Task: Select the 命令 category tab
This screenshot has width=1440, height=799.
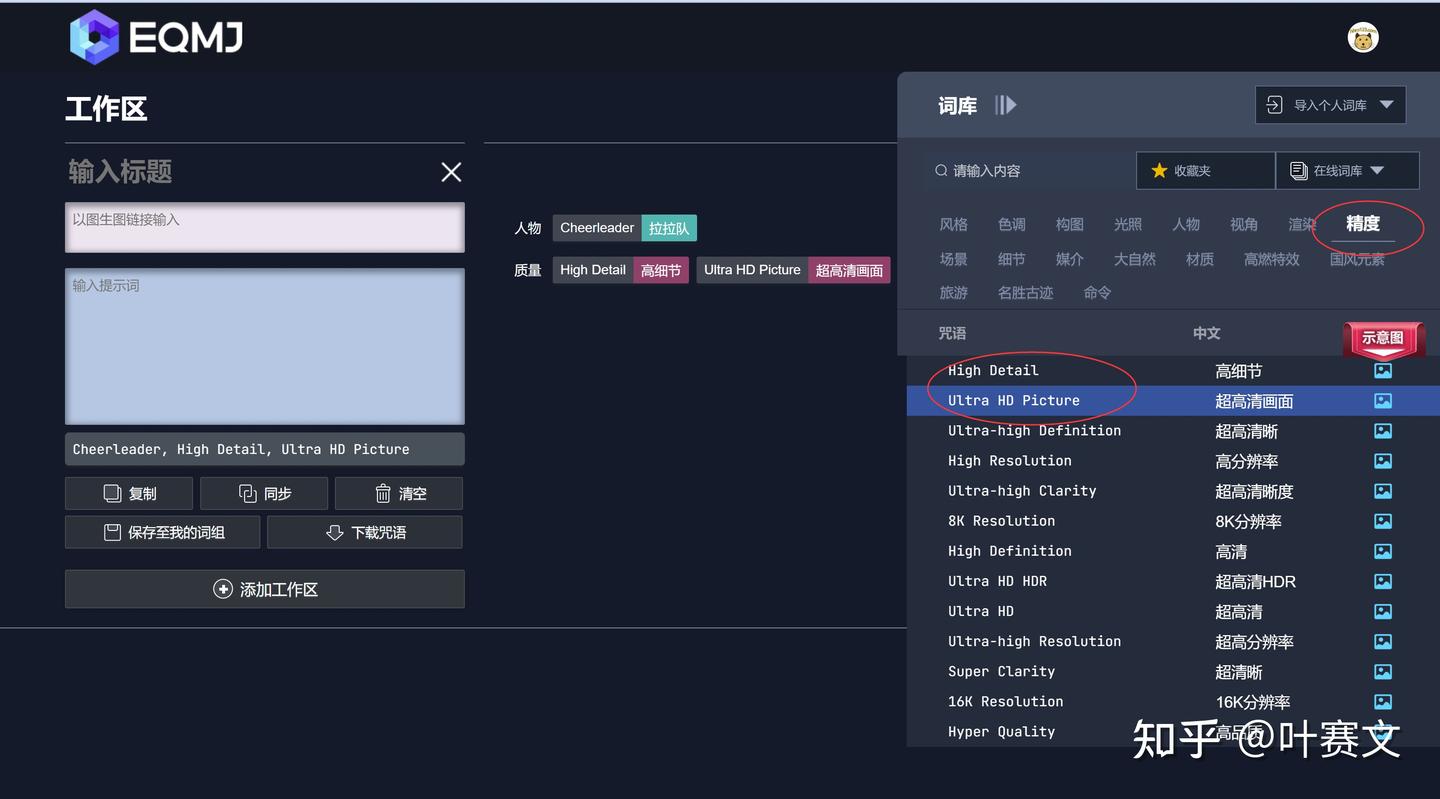Action: click(1097, 293)
